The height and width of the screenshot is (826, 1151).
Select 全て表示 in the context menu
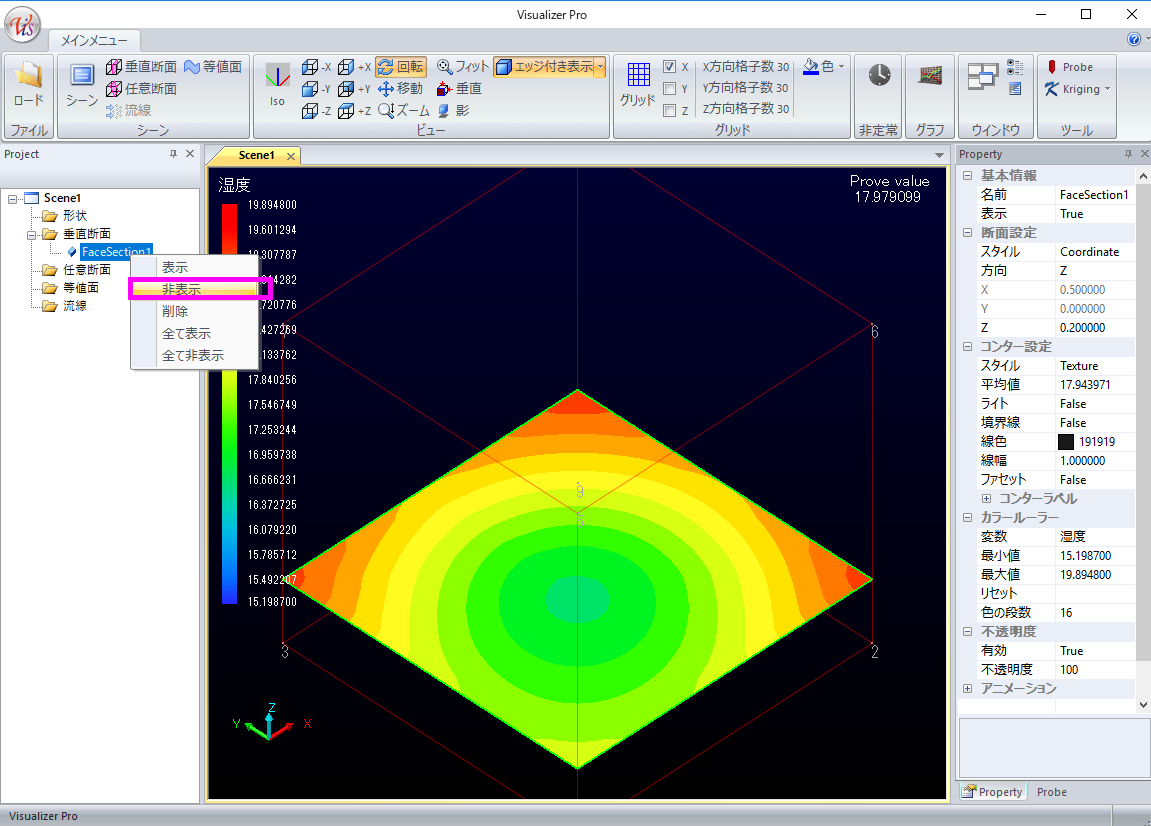[x=186, y=333]
